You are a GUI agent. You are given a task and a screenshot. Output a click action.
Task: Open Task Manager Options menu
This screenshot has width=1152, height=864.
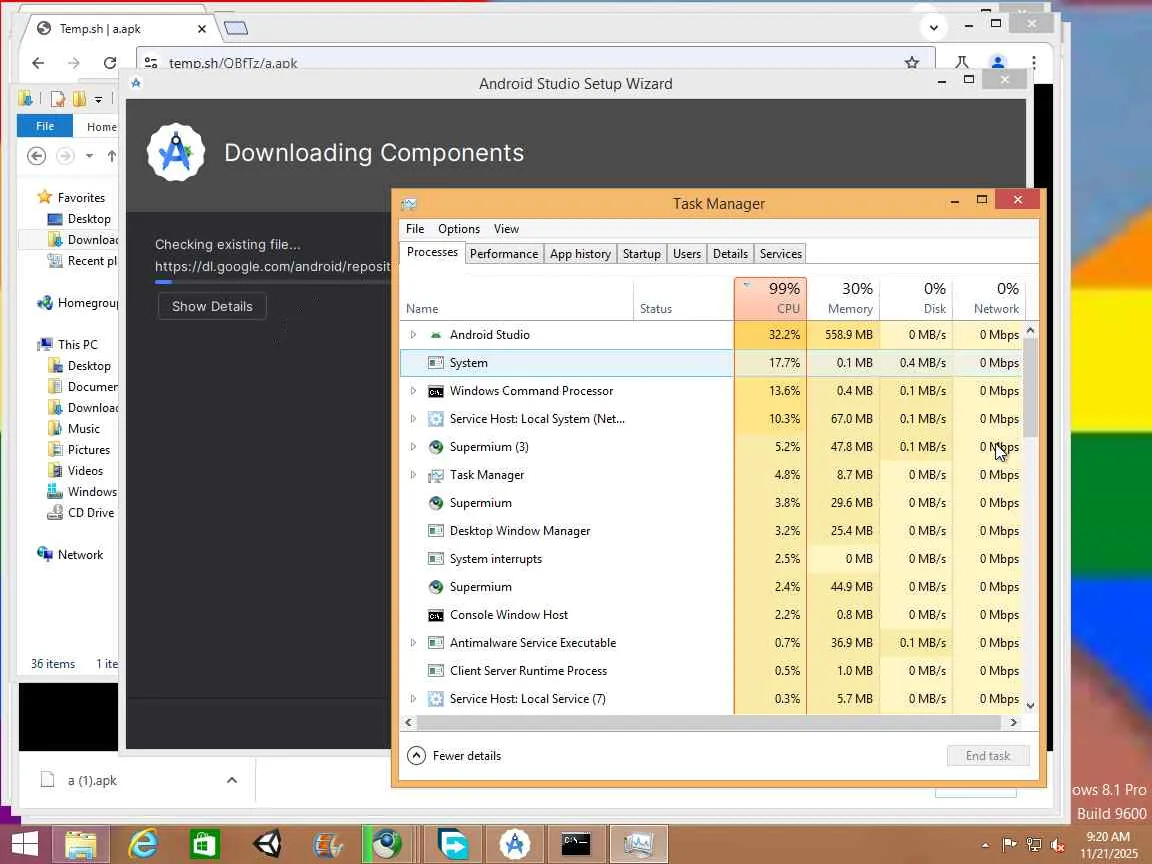click(458, 228)
